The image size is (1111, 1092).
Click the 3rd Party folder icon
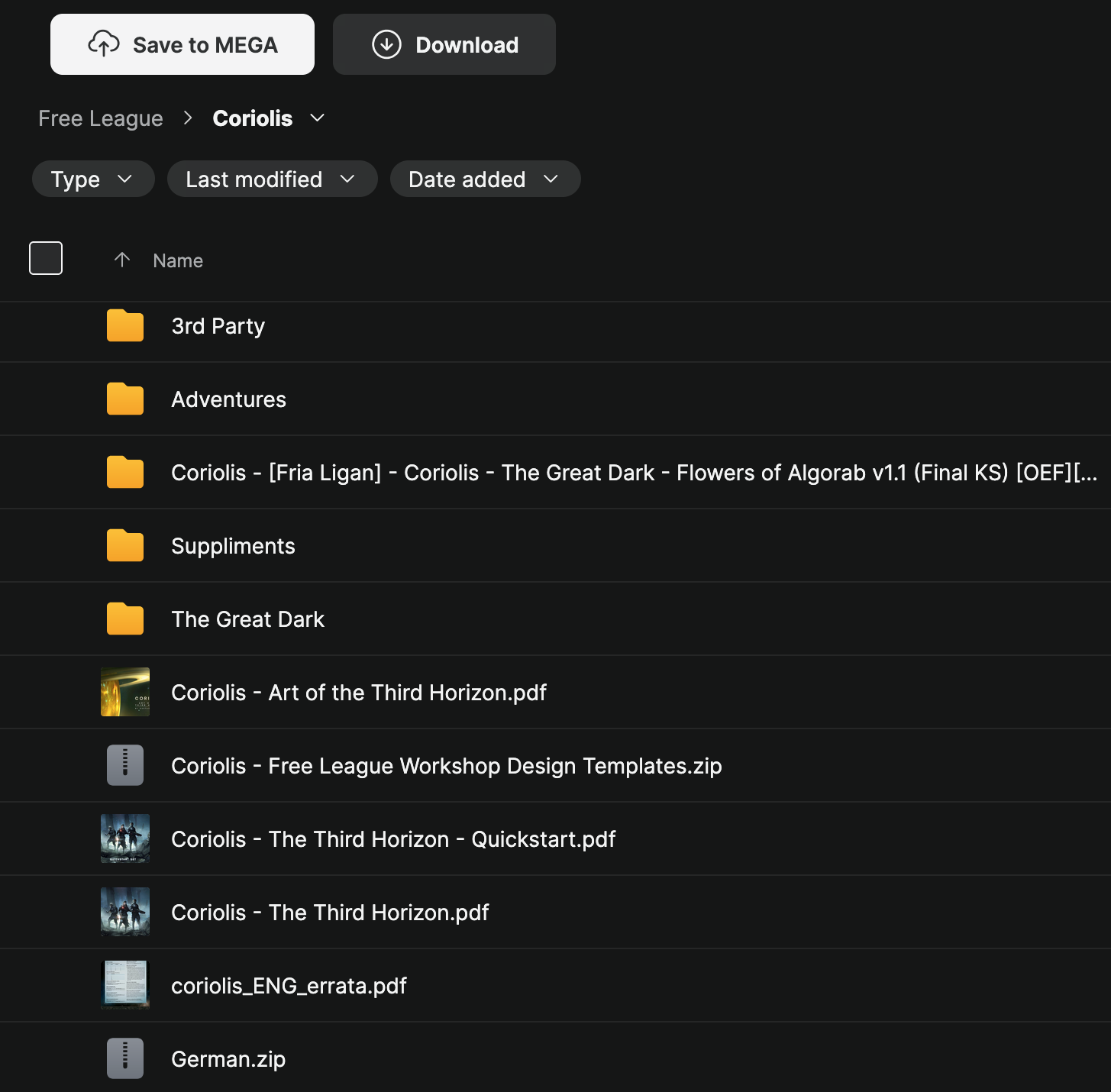tap(125, 326)
